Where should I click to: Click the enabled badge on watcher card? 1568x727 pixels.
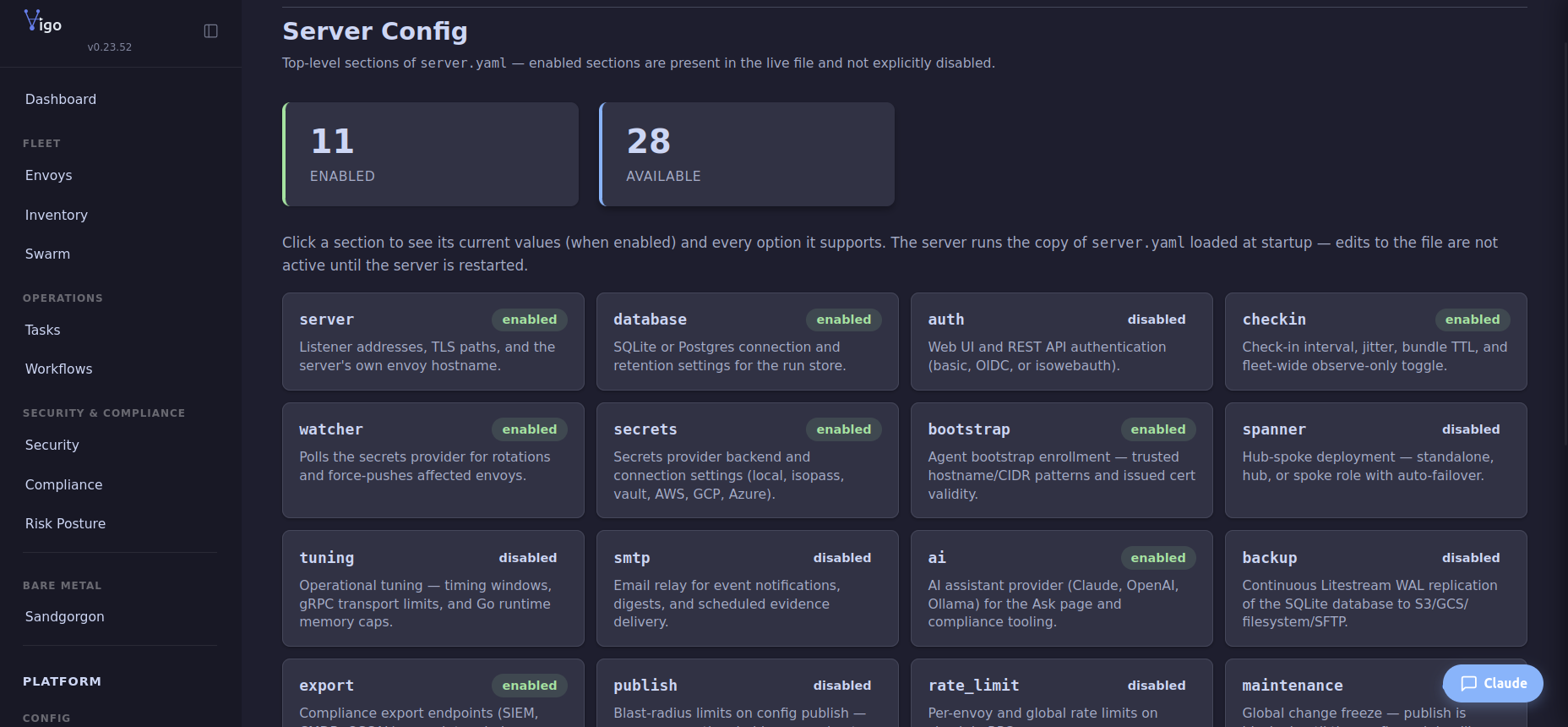(x=530, y=429)
